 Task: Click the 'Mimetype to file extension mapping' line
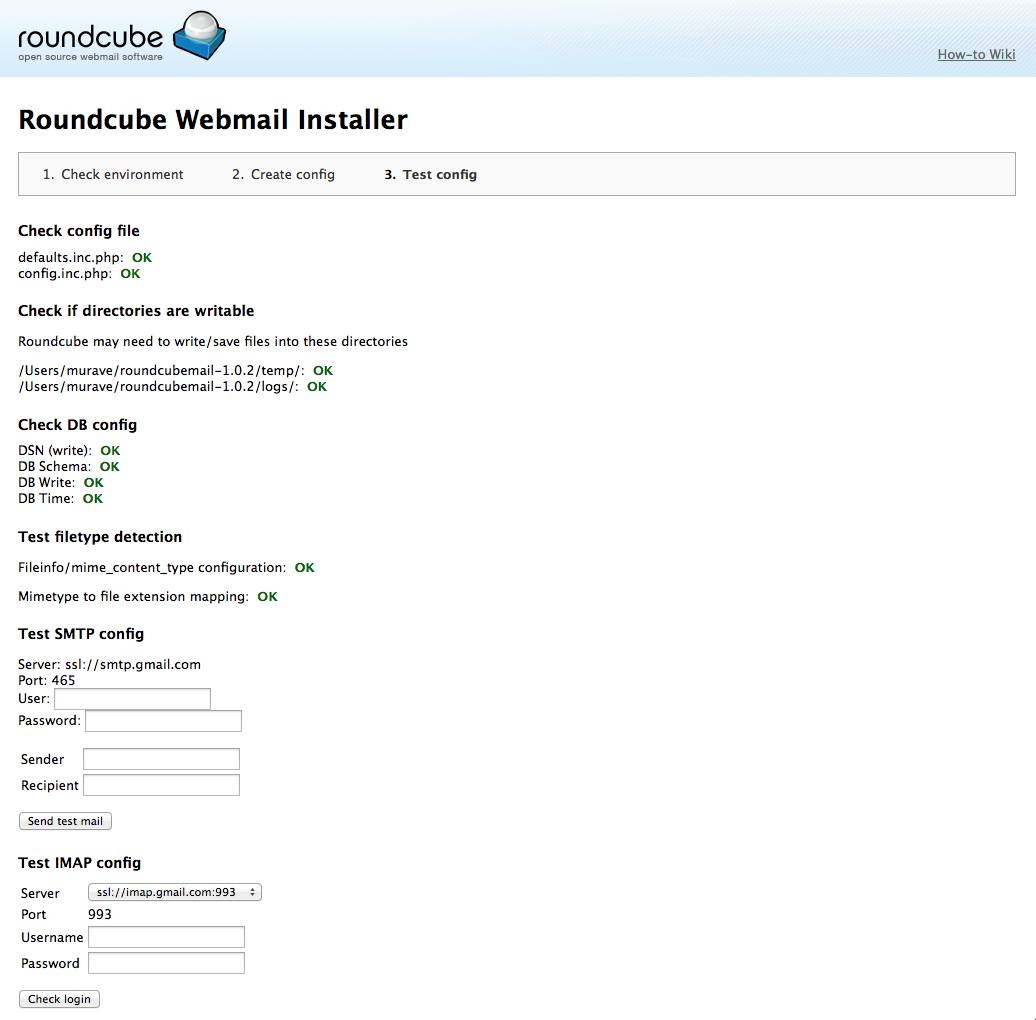click(x=148, y=597)
